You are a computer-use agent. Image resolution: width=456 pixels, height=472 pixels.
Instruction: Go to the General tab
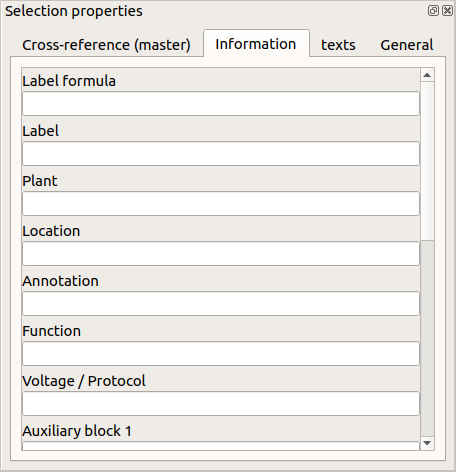(407, 45)
